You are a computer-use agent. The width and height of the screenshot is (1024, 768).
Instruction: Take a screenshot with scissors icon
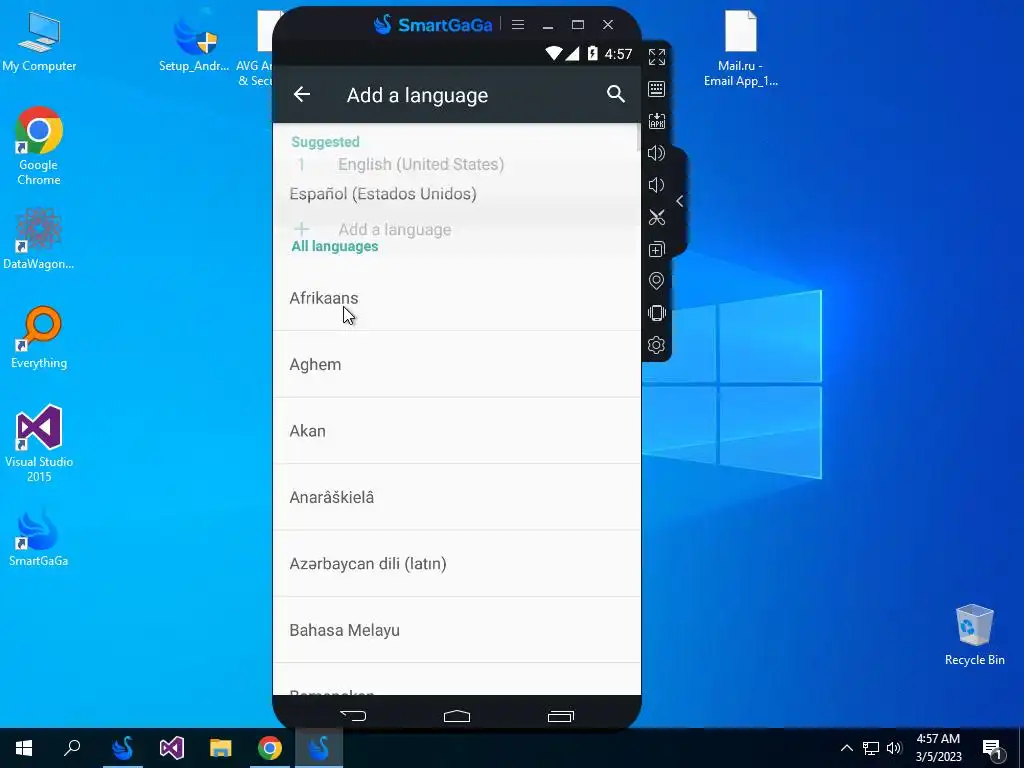[x=656, y=217]
